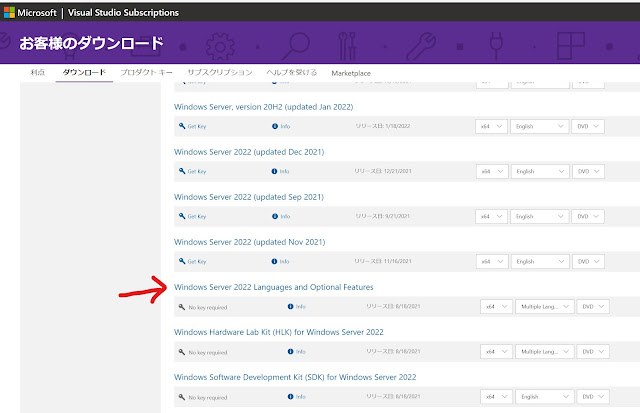Open Windows Server 2022 (updated Dec 2021) link

(249, 152)
